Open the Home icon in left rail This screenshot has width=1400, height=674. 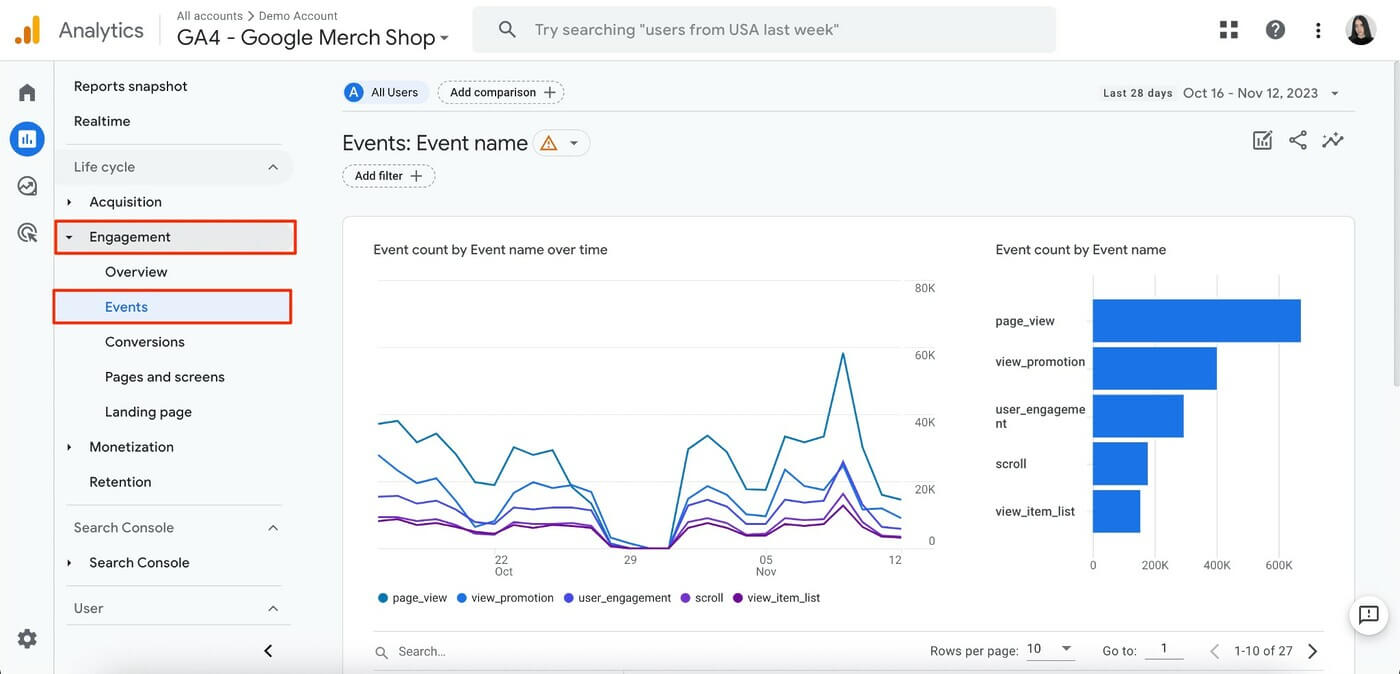click(27, 93)
